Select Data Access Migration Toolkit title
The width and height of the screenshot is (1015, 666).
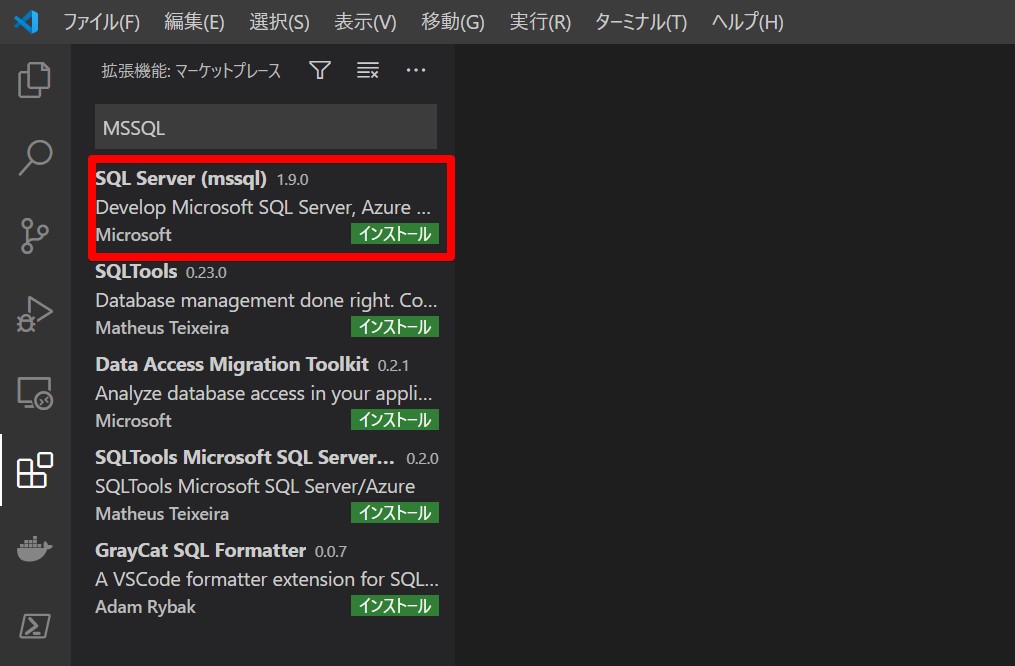232,364
